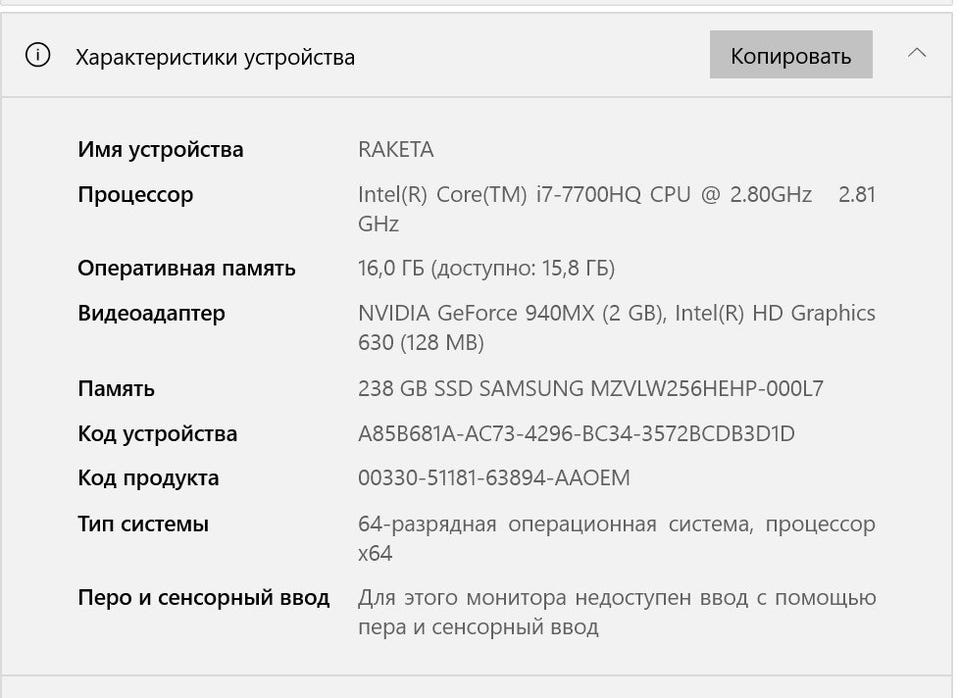Click the info icon beside Характеристики устройства
The image size is (960, 698).
pyautogui.click(x=37, y=55)
